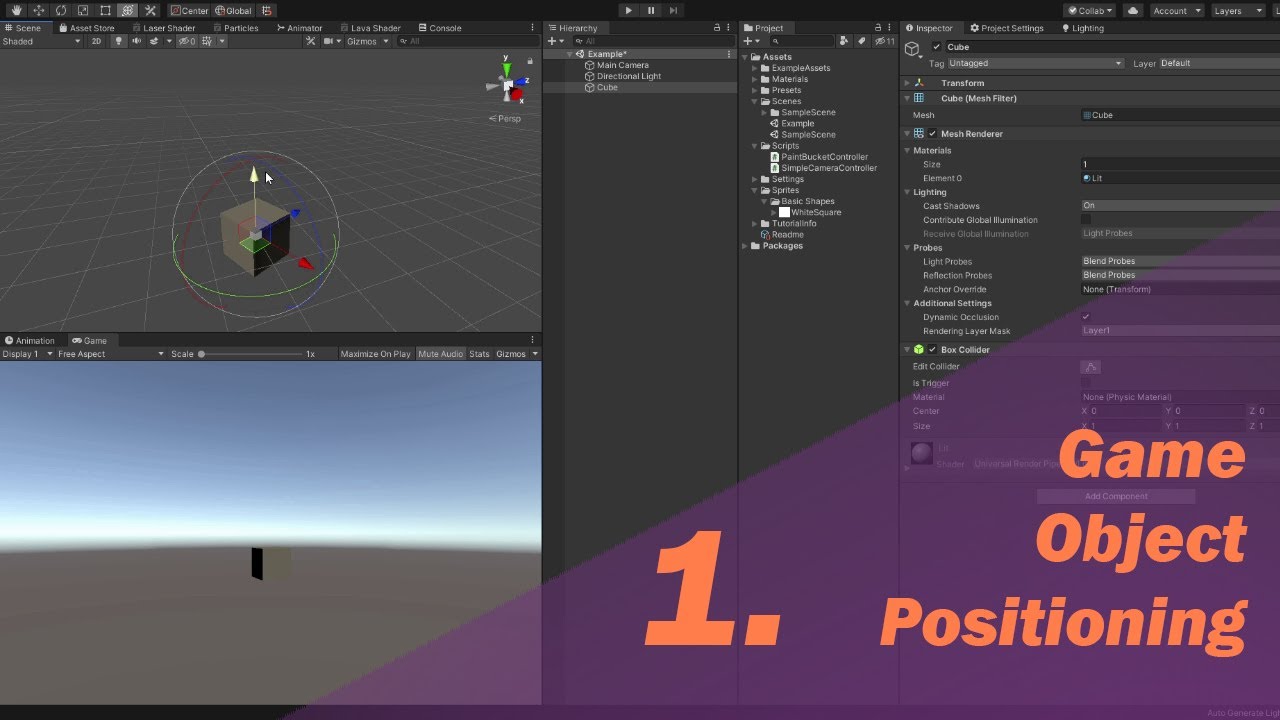Expand the Transform component
This screenshot has width=1280, height=720.
click(x=907, y=83)
